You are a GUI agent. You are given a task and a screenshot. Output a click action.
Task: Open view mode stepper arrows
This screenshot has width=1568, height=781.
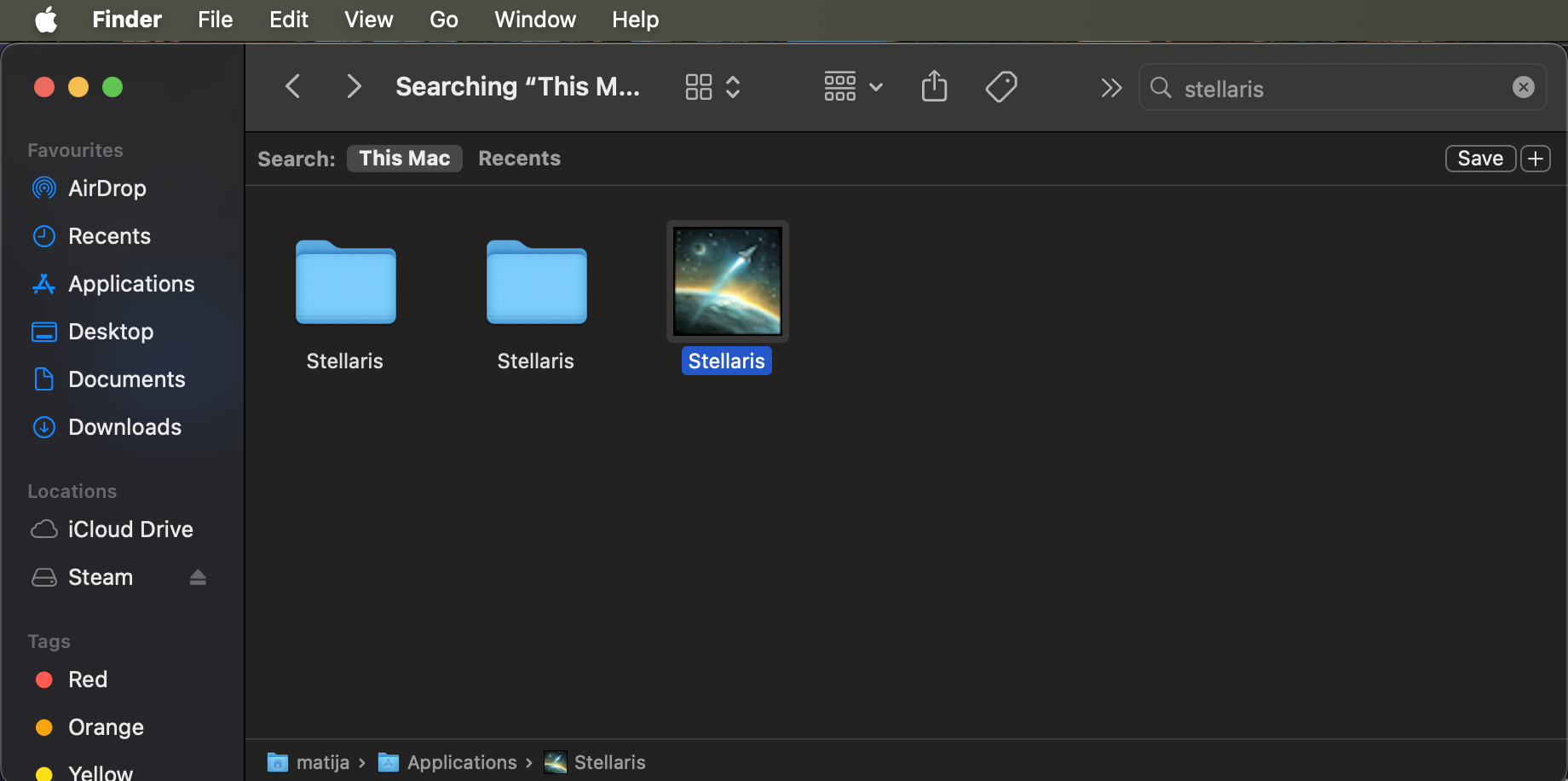[733, 87]
